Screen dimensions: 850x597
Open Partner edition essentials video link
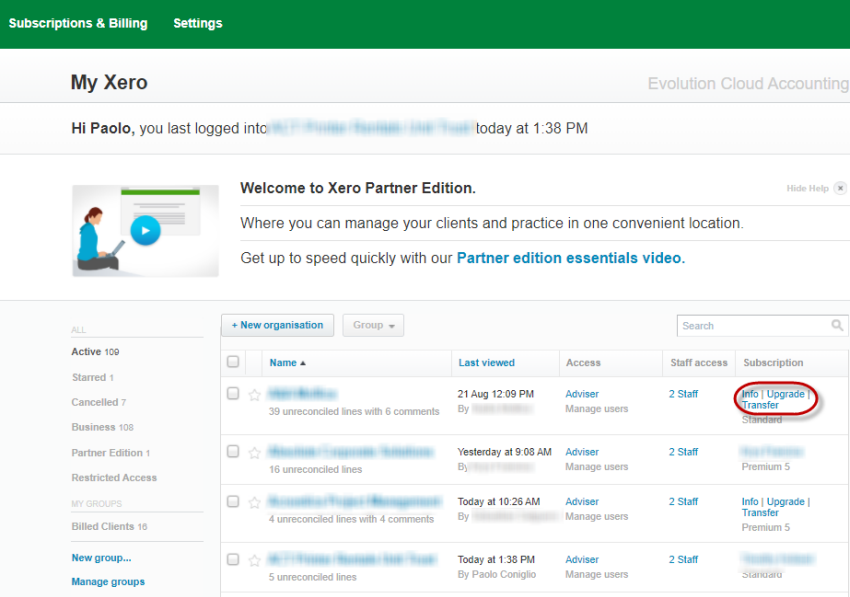point(571,258)
